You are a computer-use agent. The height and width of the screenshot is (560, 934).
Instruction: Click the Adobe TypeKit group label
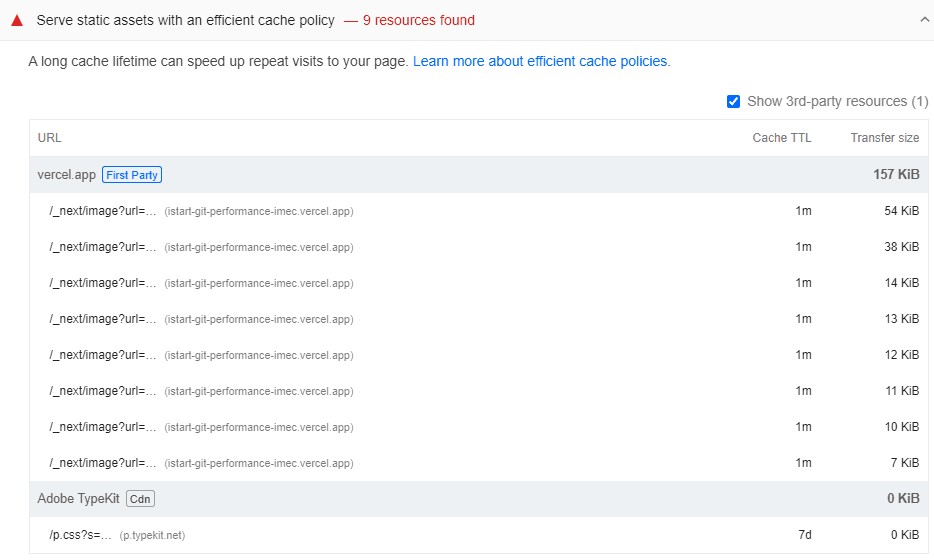[78, 499]
